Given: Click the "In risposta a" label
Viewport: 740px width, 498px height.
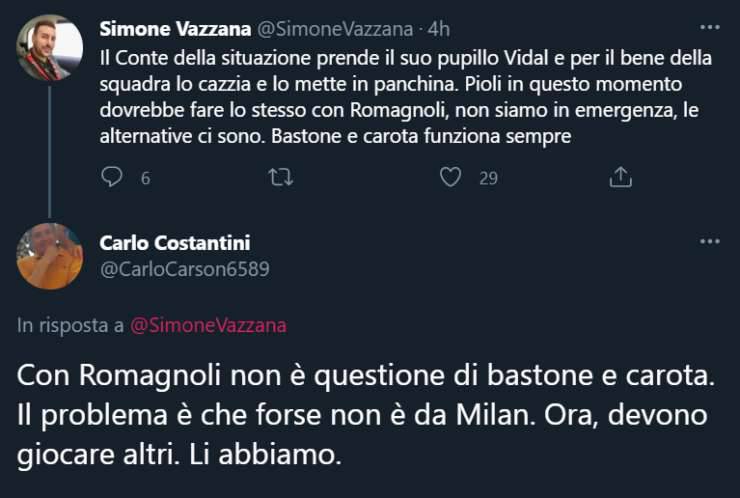Looking at the screenshot, I should pyautogui.click(x=70, y=324).
